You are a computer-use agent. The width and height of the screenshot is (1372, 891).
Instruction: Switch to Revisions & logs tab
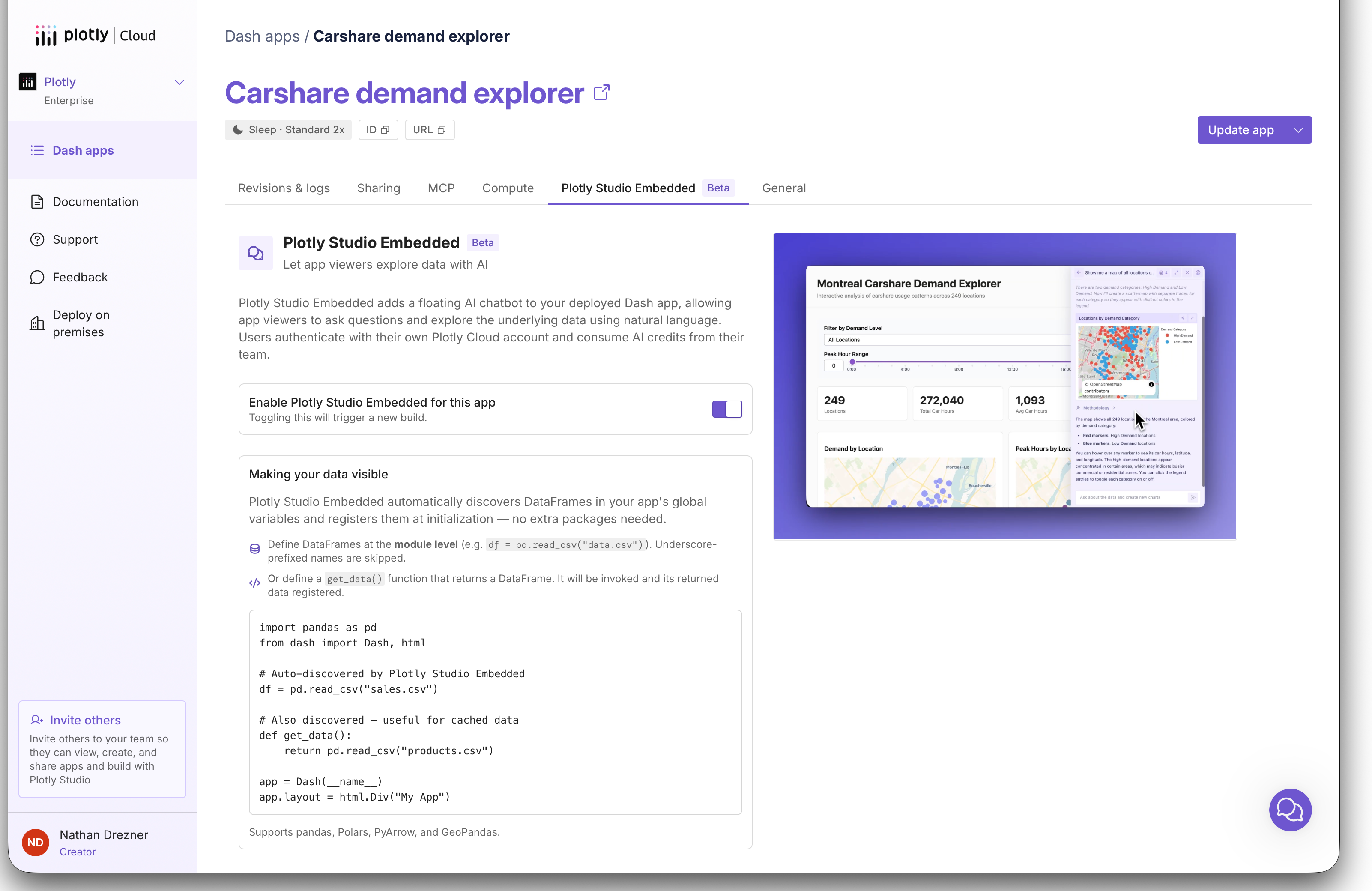click(284, 188)
